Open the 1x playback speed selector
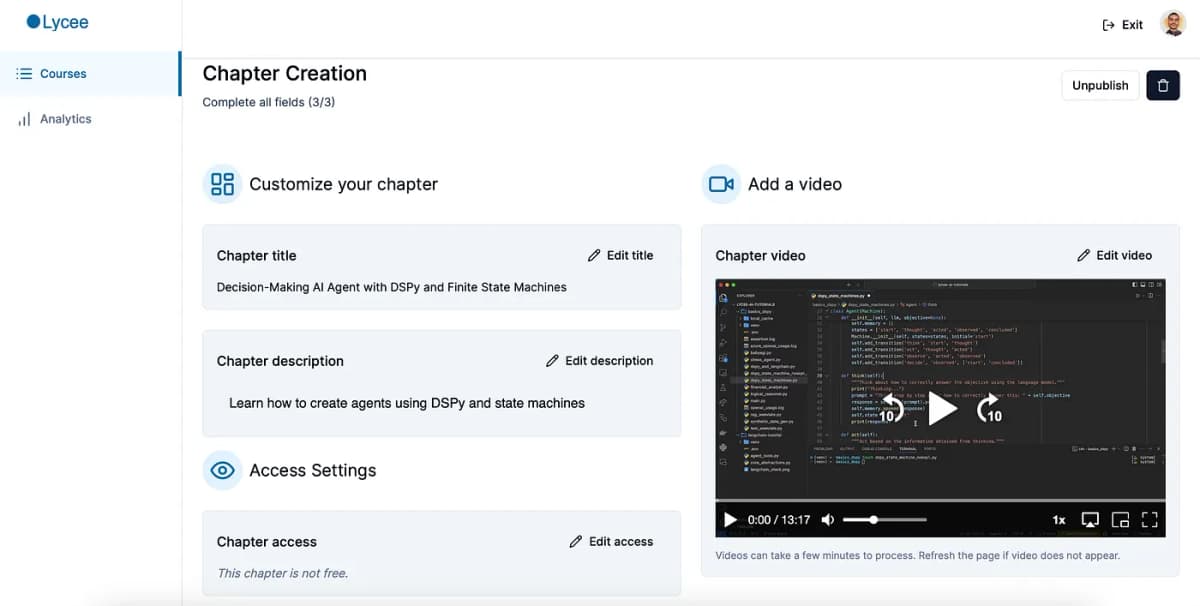Viewport: 1200px width, 606px height. (1059, 520)
